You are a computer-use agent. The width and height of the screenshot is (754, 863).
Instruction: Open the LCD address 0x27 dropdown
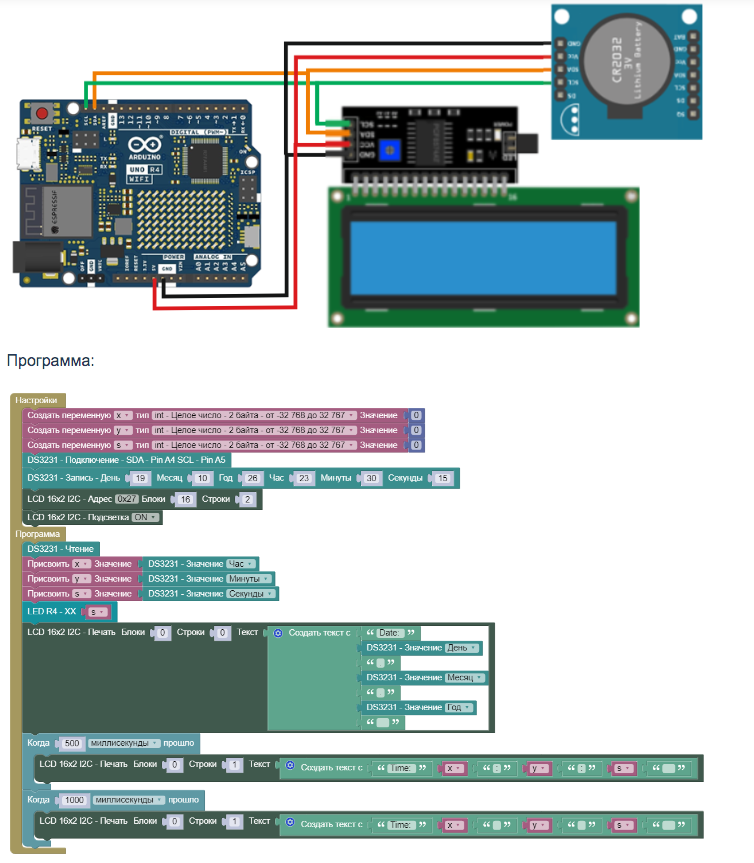point(126,499)
